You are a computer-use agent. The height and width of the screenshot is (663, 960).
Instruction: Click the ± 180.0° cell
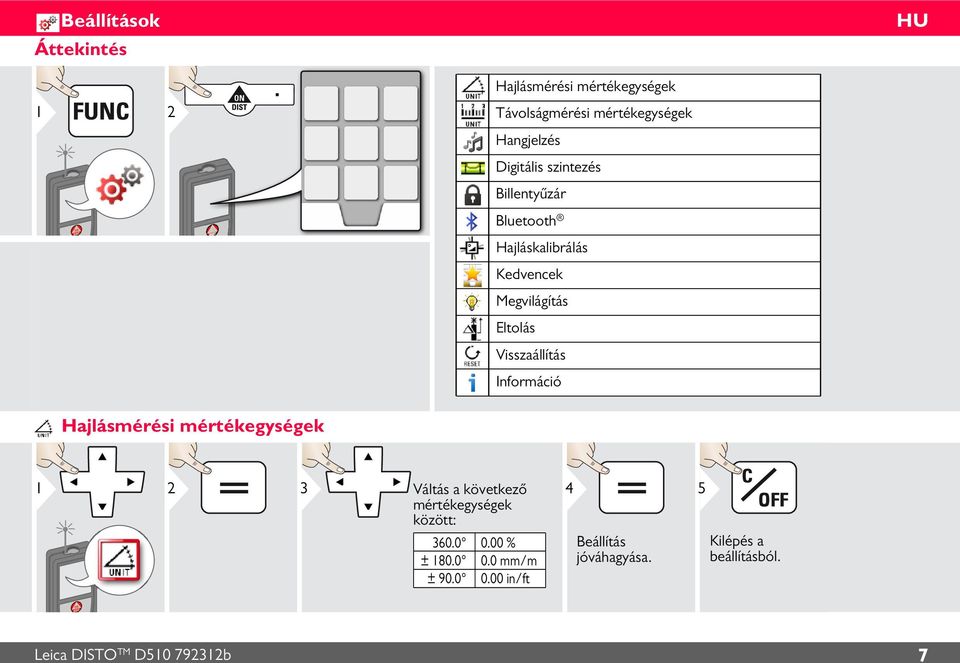443,560
